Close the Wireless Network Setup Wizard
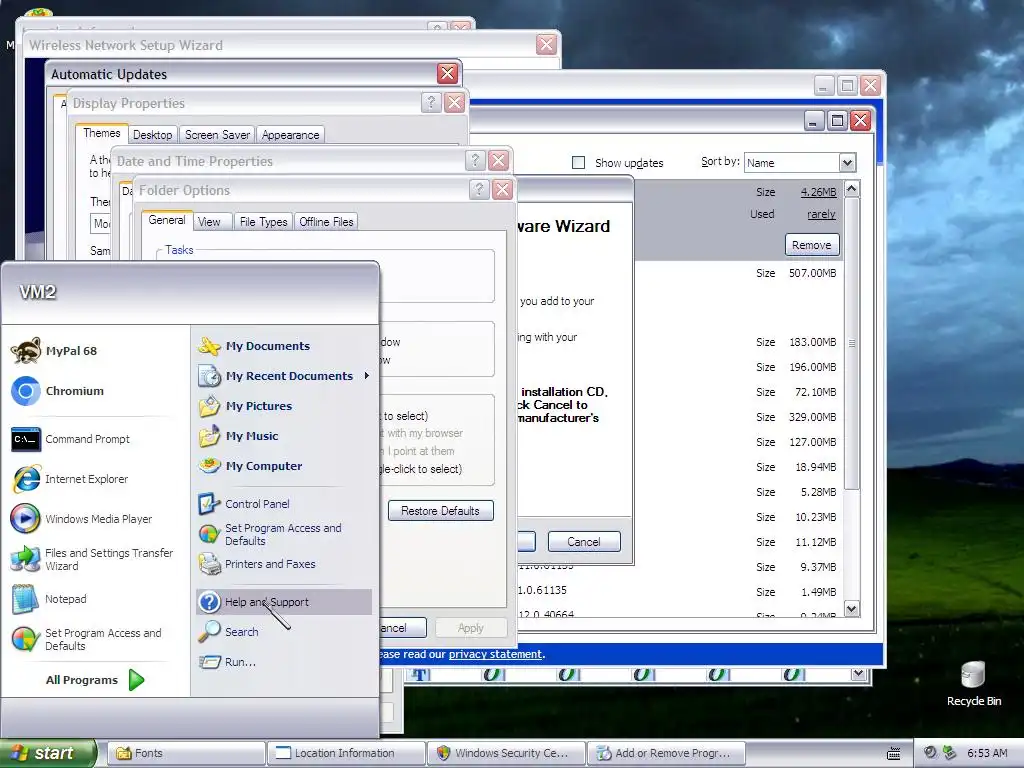This screenshot has height=768, width=1024. tap(546, 44)
